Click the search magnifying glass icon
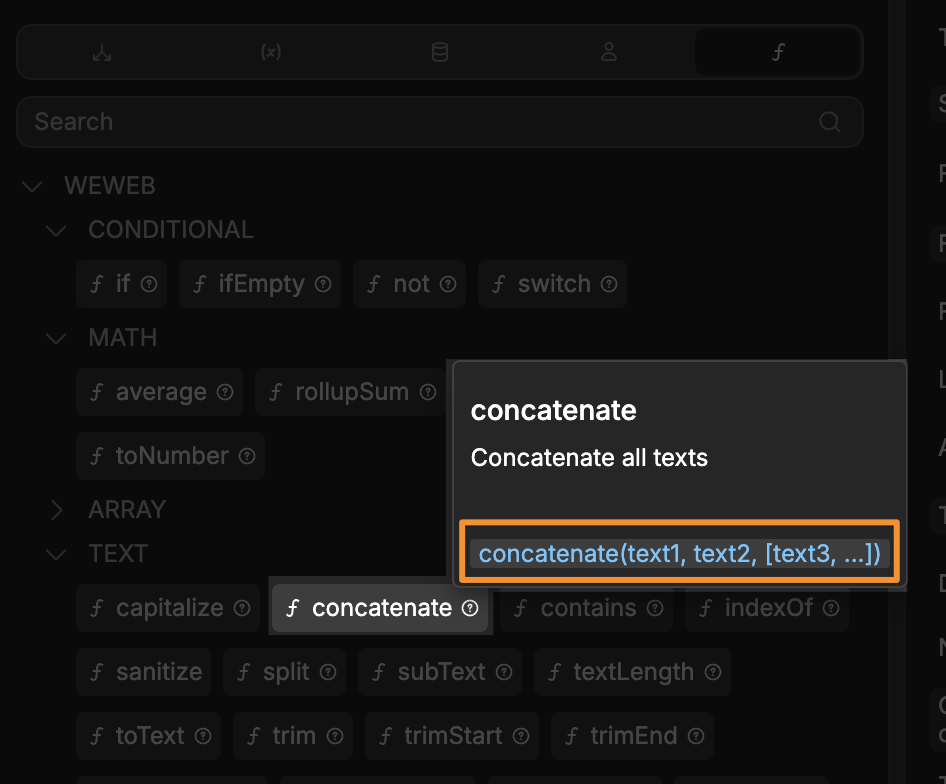 830,121
